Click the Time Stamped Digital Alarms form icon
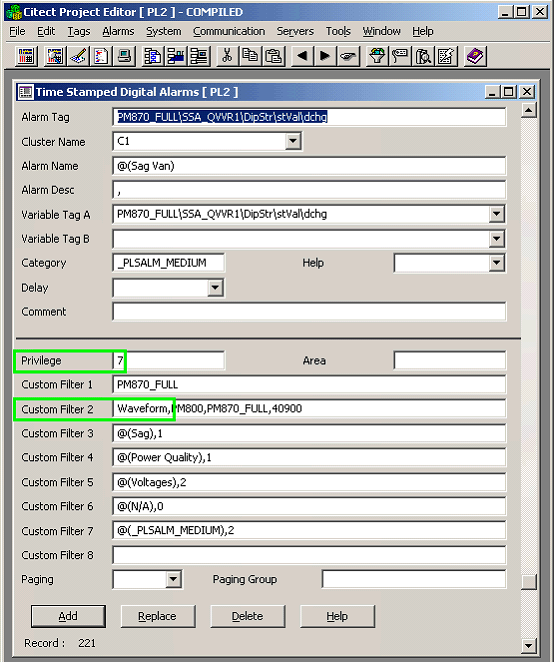The width and height of the screenshot is (554, 662). (26, 92)
